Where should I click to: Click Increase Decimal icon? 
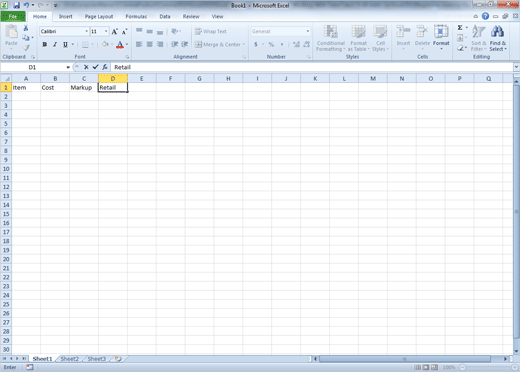[296, 44]
